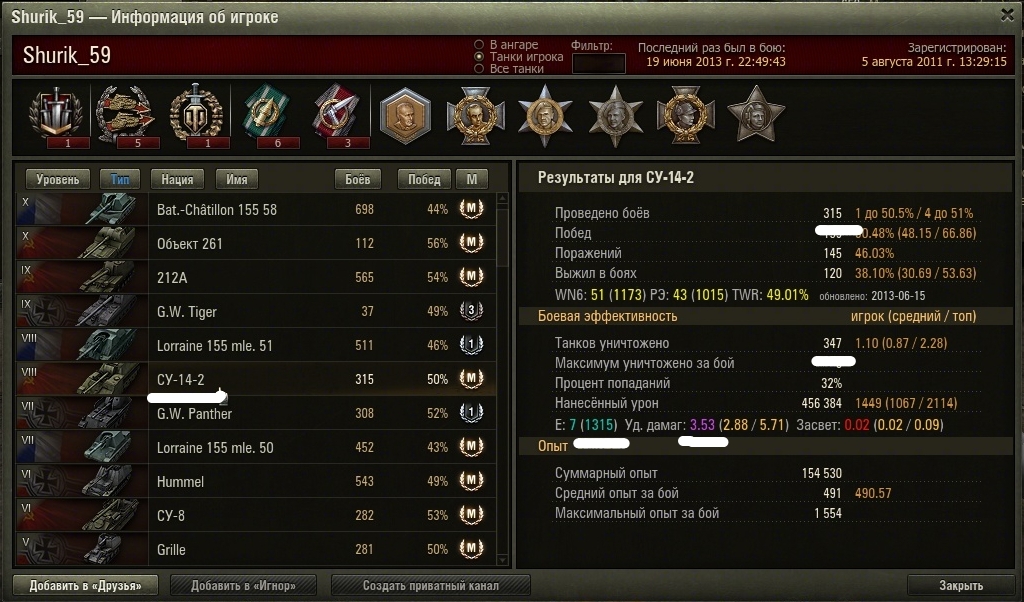Click the mastery badge beside Lorraine 155 mle. 51

pos(472,345)
